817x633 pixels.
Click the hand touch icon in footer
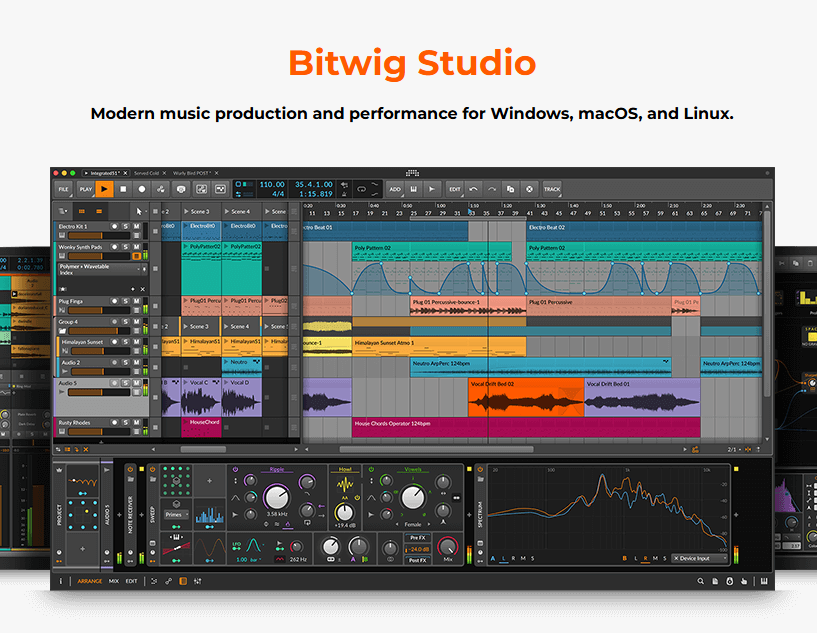pyautogui.click(x=744, y=581)
